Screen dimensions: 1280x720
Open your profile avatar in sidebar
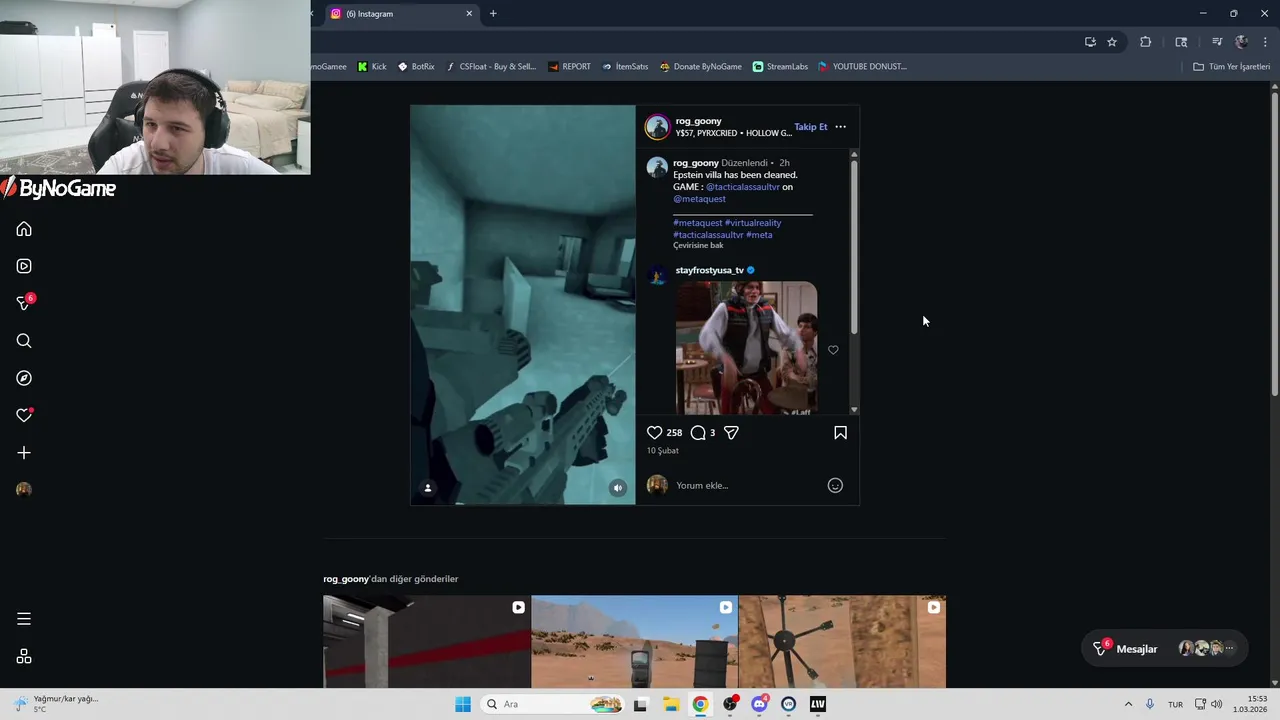point(24,489)
